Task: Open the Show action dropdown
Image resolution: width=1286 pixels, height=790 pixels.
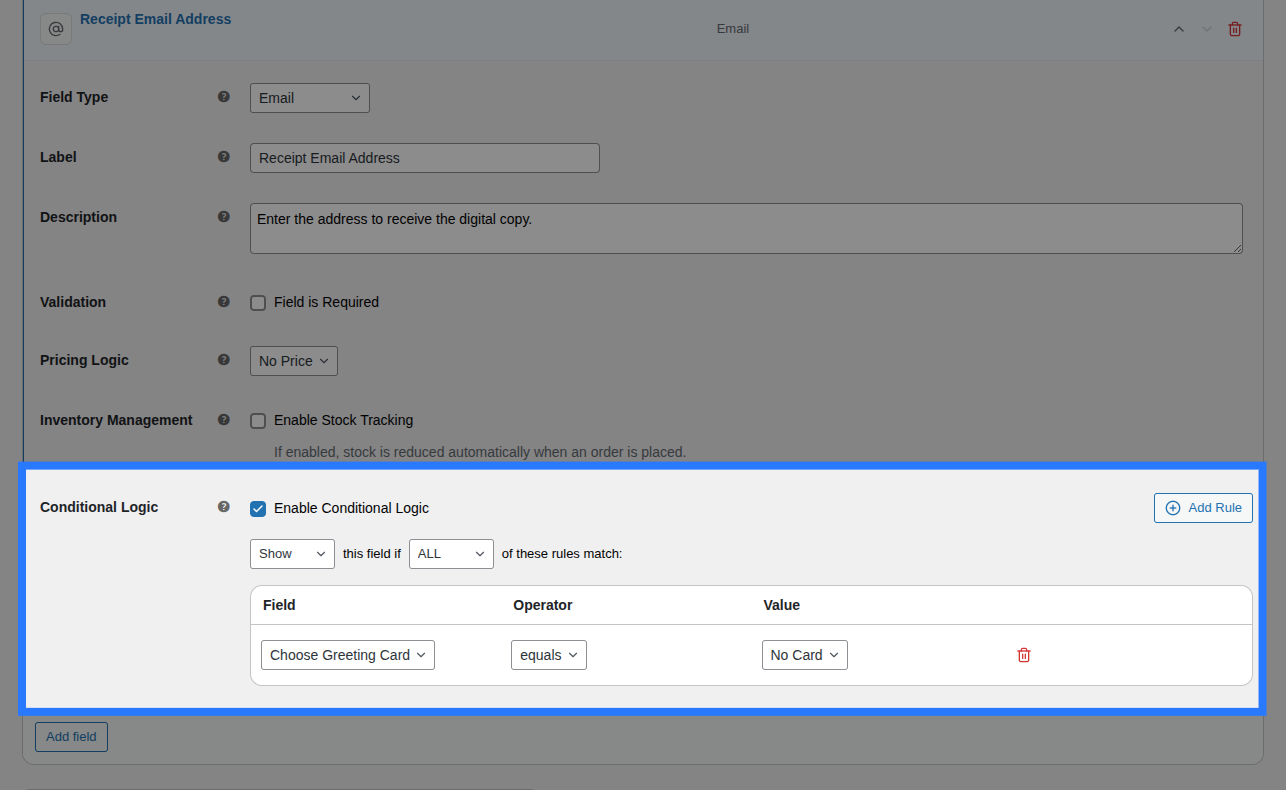Action: pyautogui.click(x=292, y=554)
